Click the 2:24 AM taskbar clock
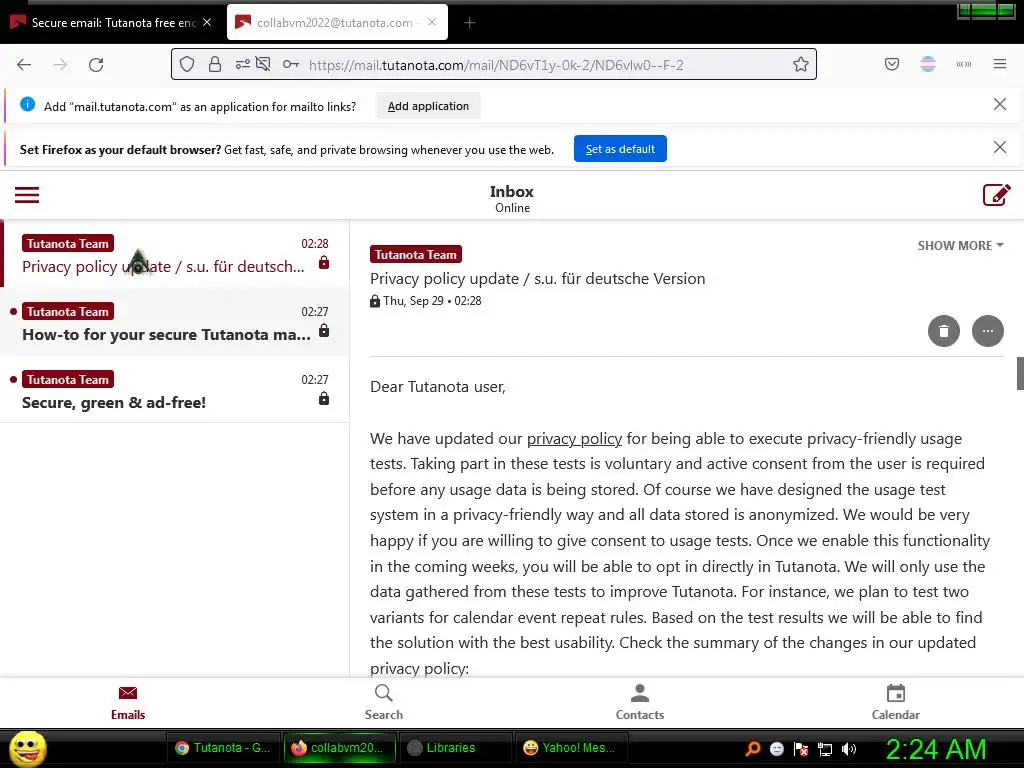 pos(936,749)
